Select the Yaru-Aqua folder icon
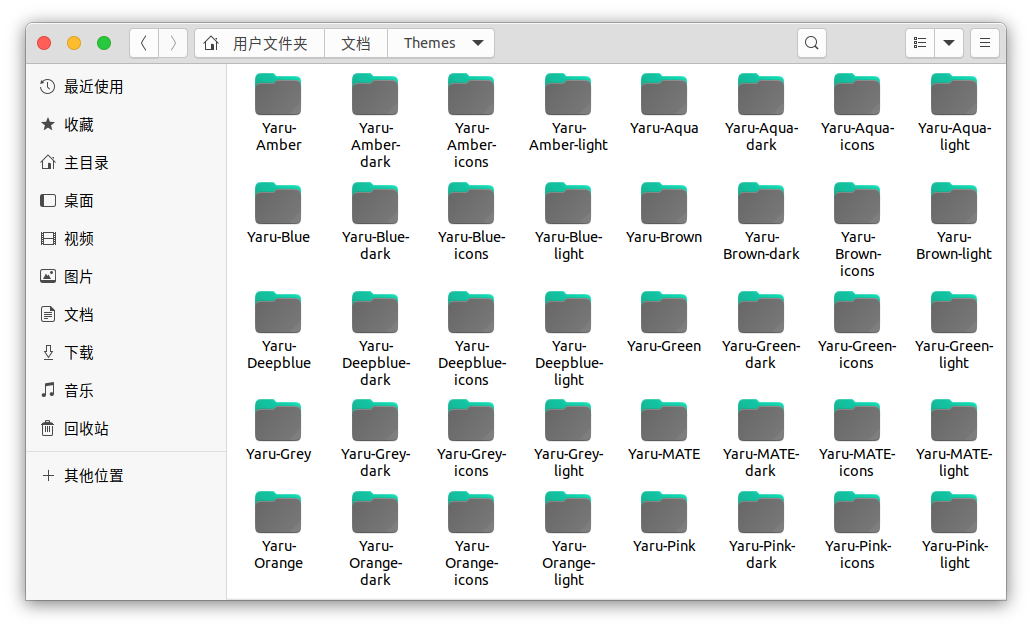1032x629 pixels. pyautogui.click(x=663, y=94)
